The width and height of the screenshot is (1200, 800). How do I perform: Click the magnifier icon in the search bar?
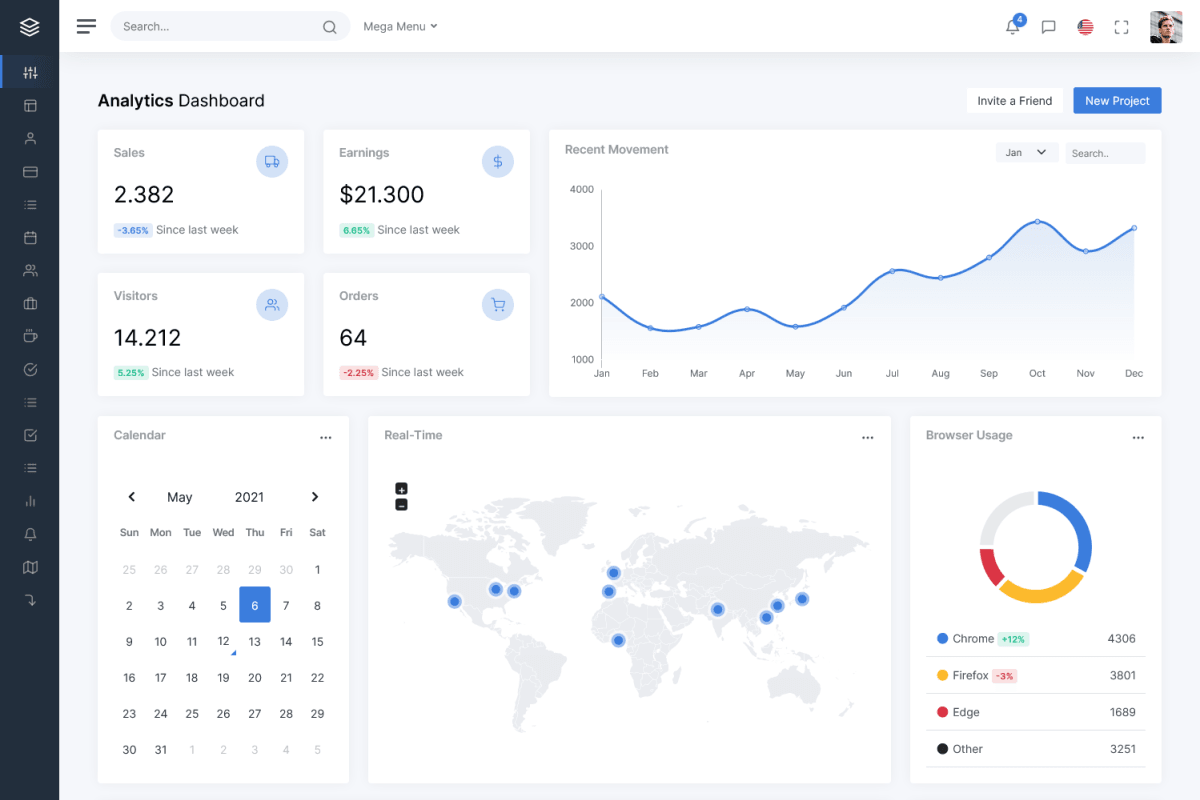coord(329,27)
